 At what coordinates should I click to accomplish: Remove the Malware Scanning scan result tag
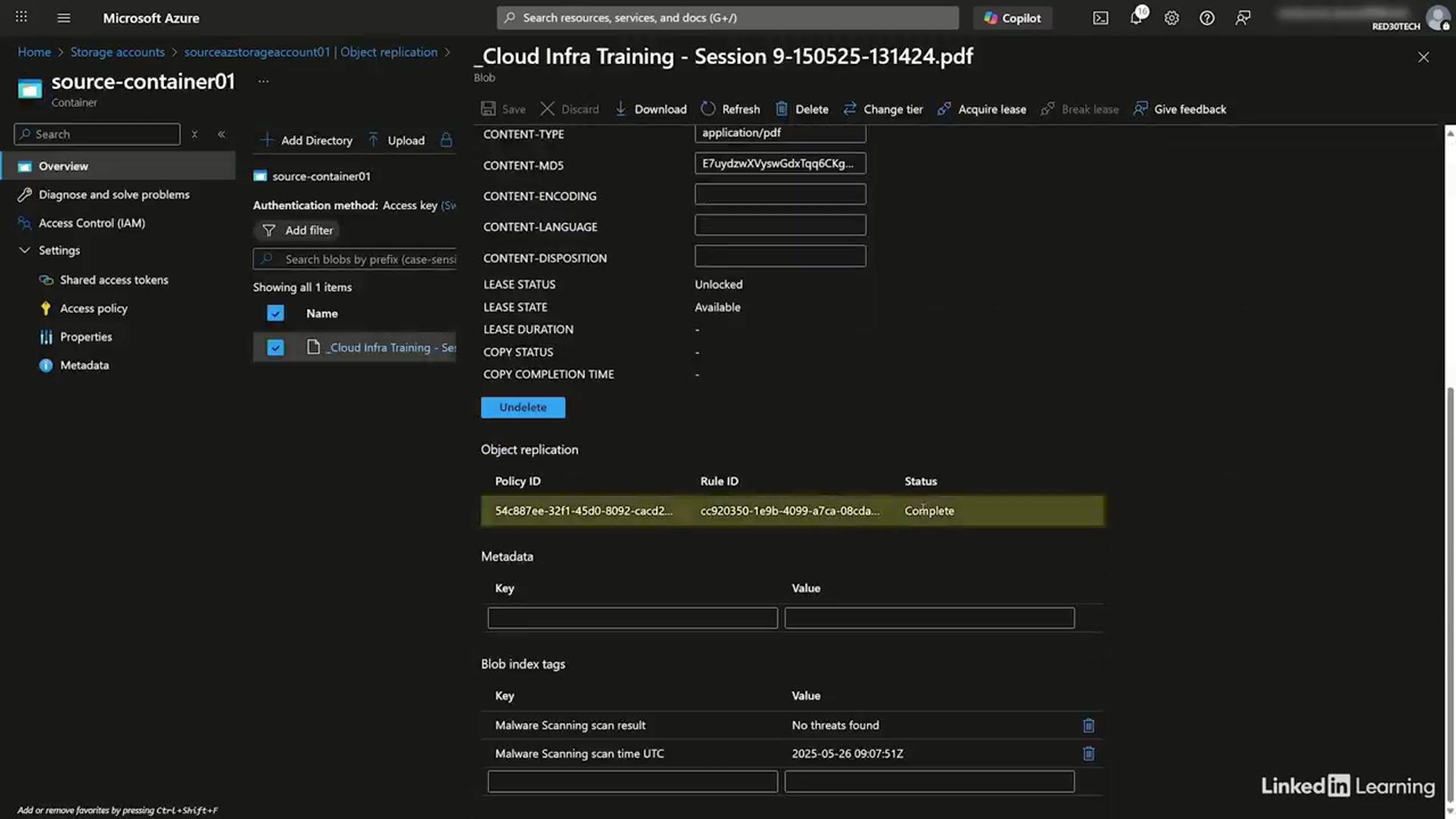point(1088,725)
